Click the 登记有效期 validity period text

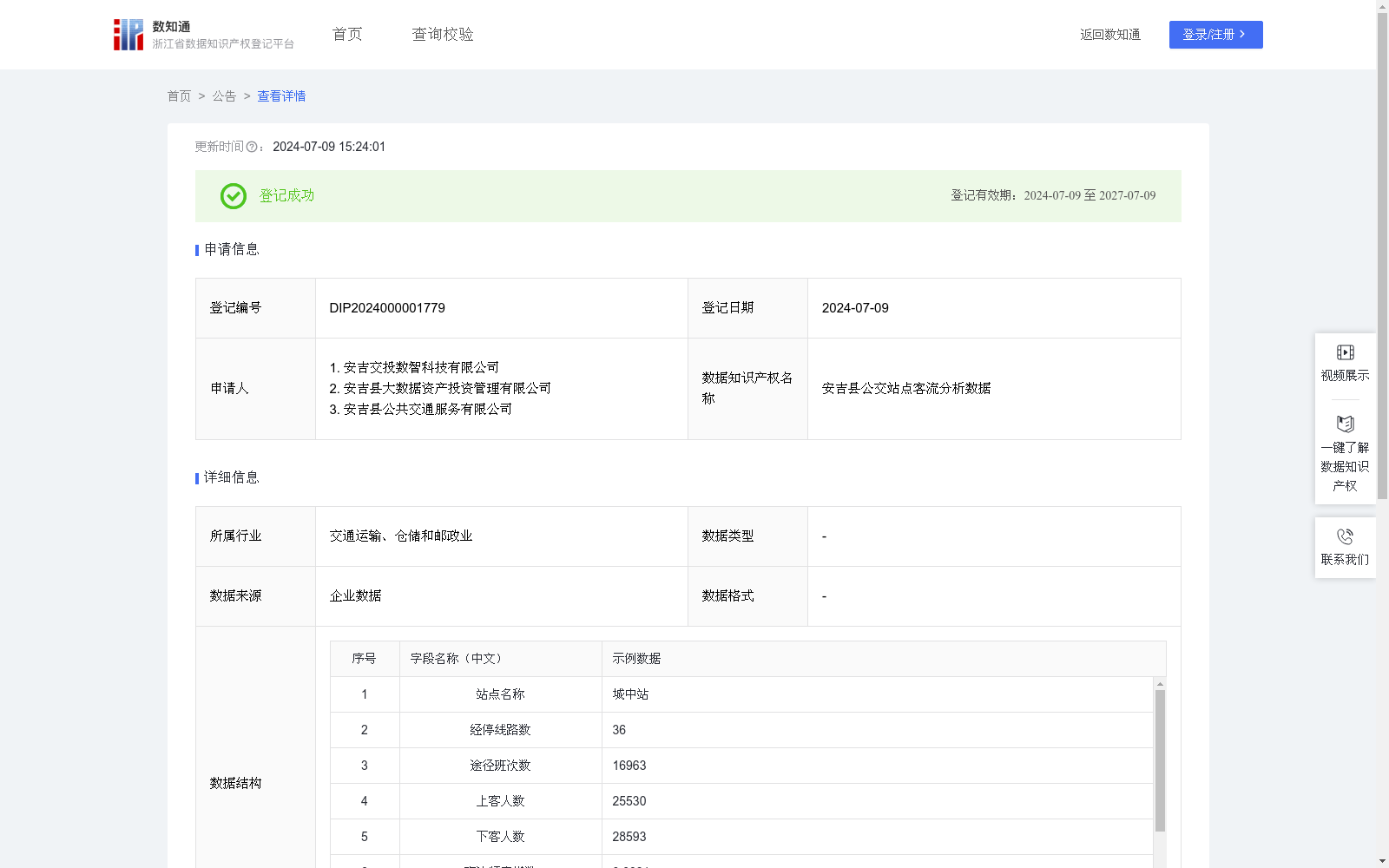(x=1053, y=195)
